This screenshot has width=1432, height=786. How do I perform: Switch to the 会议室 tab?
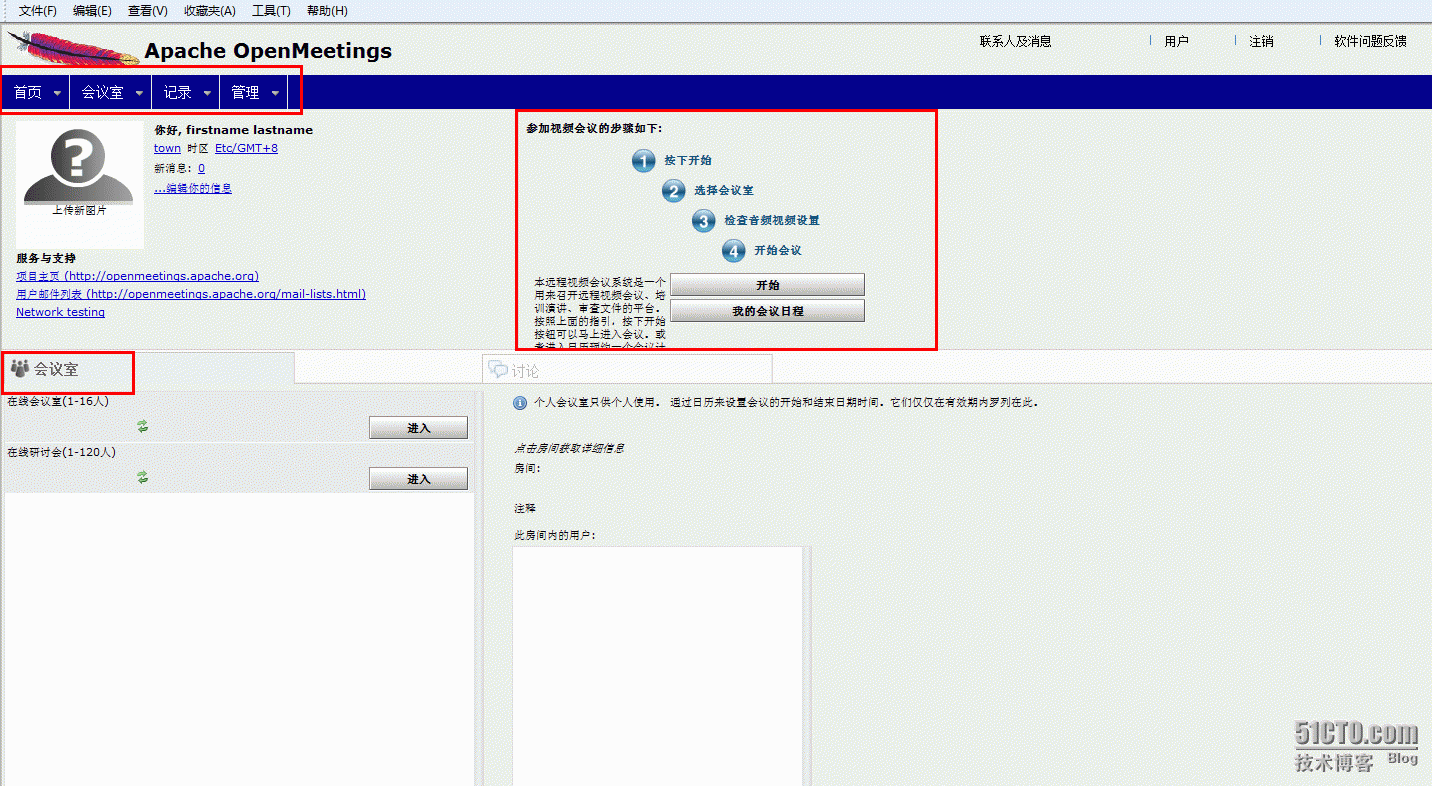[x=148, y=369]
